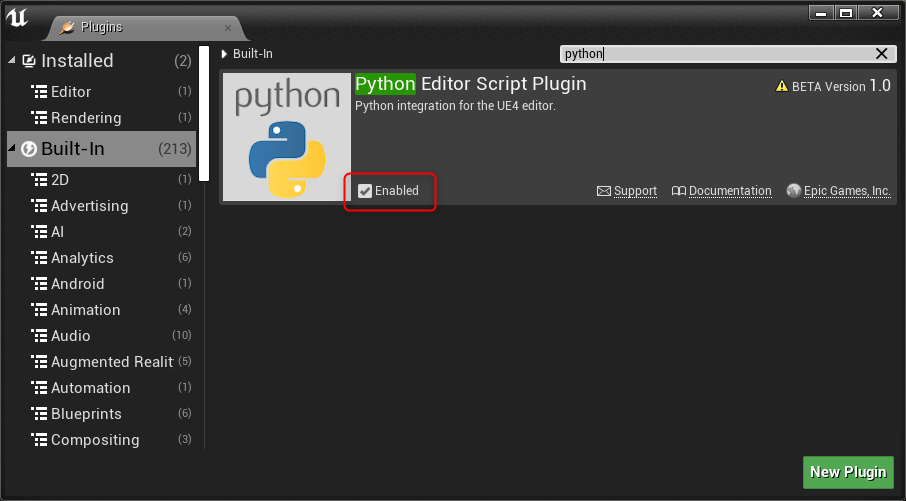
Task: Click the Built-In category icon
Action: click(x=29, y=149)
